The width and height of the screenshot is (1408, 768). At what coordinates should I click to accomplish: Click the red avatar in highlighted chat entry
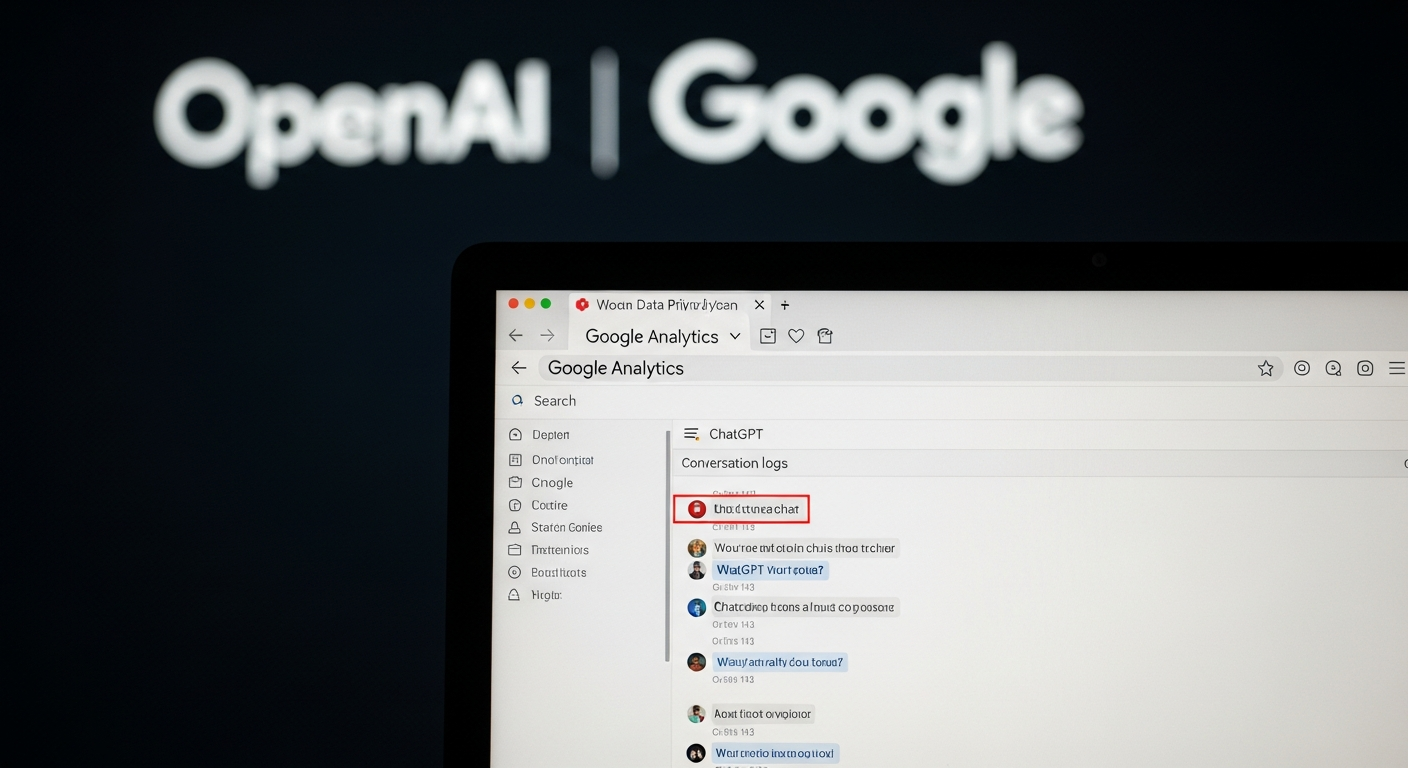[697, 509]
